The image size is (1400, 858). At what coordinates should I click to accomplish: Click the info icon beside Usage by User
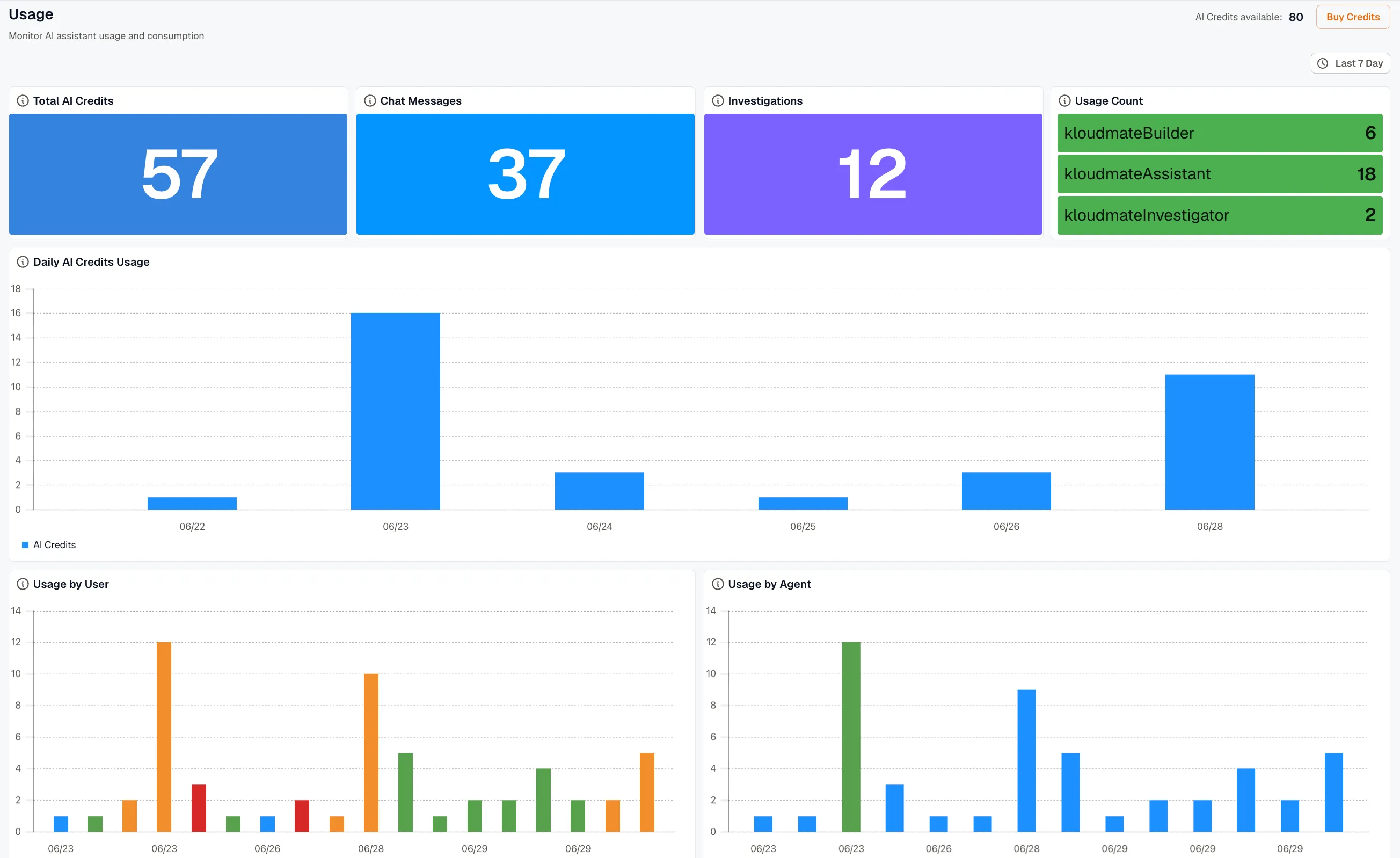coord(23,584)
